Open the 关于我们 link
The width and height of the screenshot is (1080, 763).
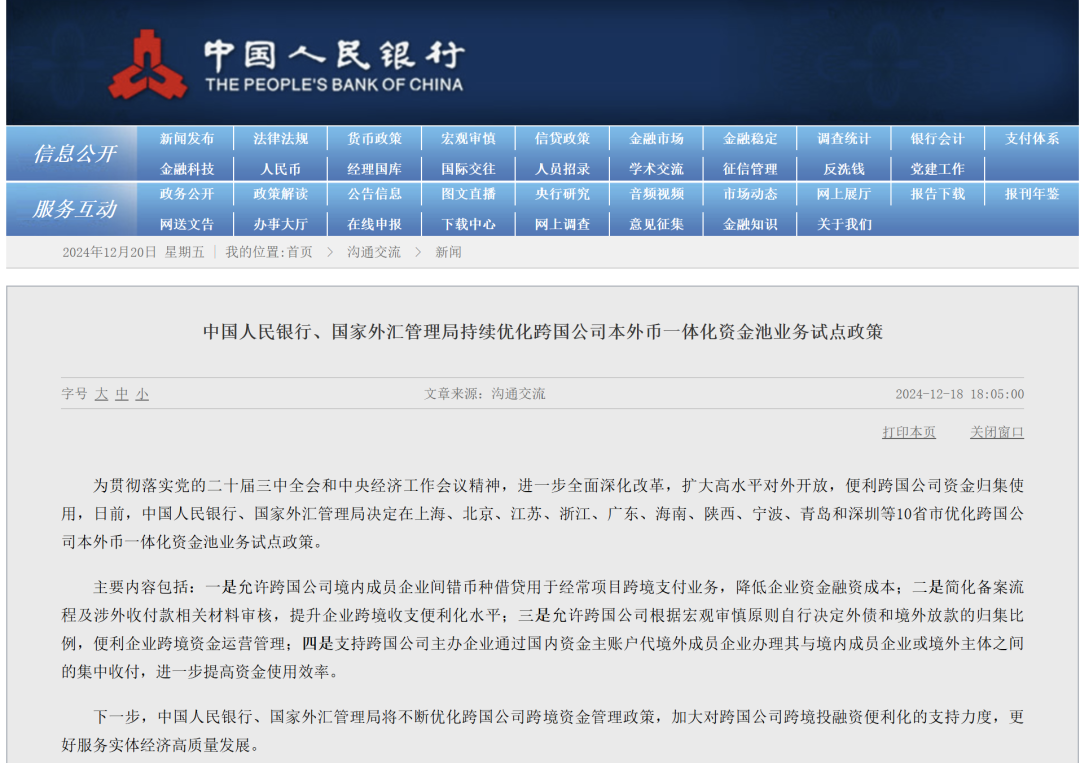[x=844, y=224]
